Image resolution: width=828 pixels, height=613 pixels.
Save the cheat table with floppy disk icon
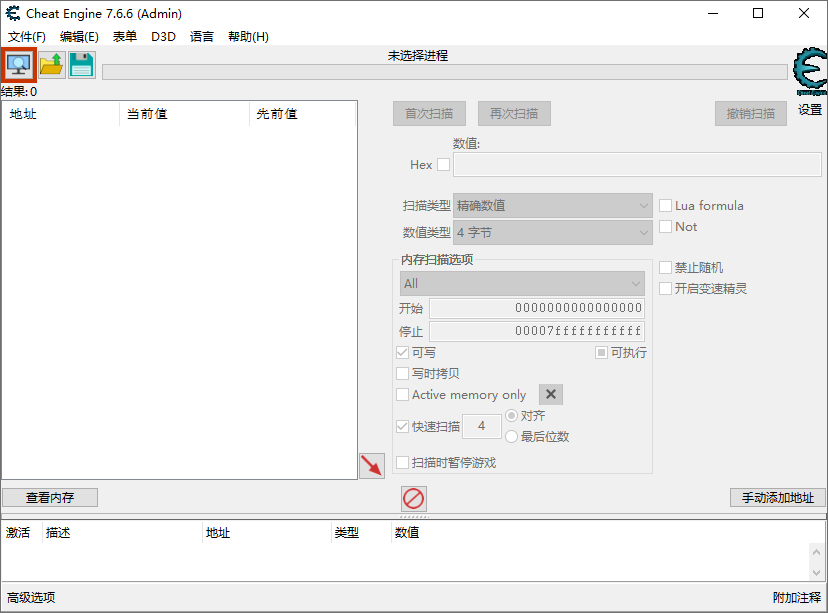click(x=80, y=64)
